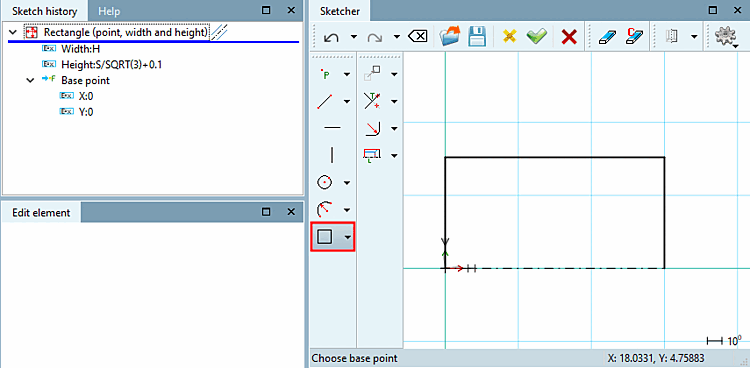Image resolution: width=750 pixels, height=368 pixels.
Task: Select the Edit element tab
Action: (x=41, y=212)
